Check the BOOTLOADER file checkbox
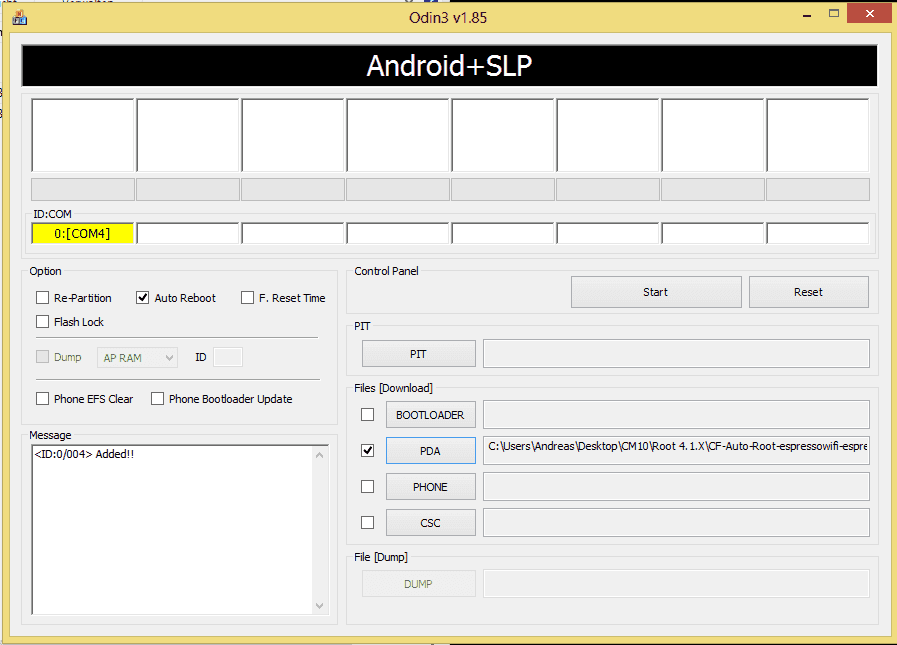Image resolution: width=897 pixels, height=645 pixels. 367,414
